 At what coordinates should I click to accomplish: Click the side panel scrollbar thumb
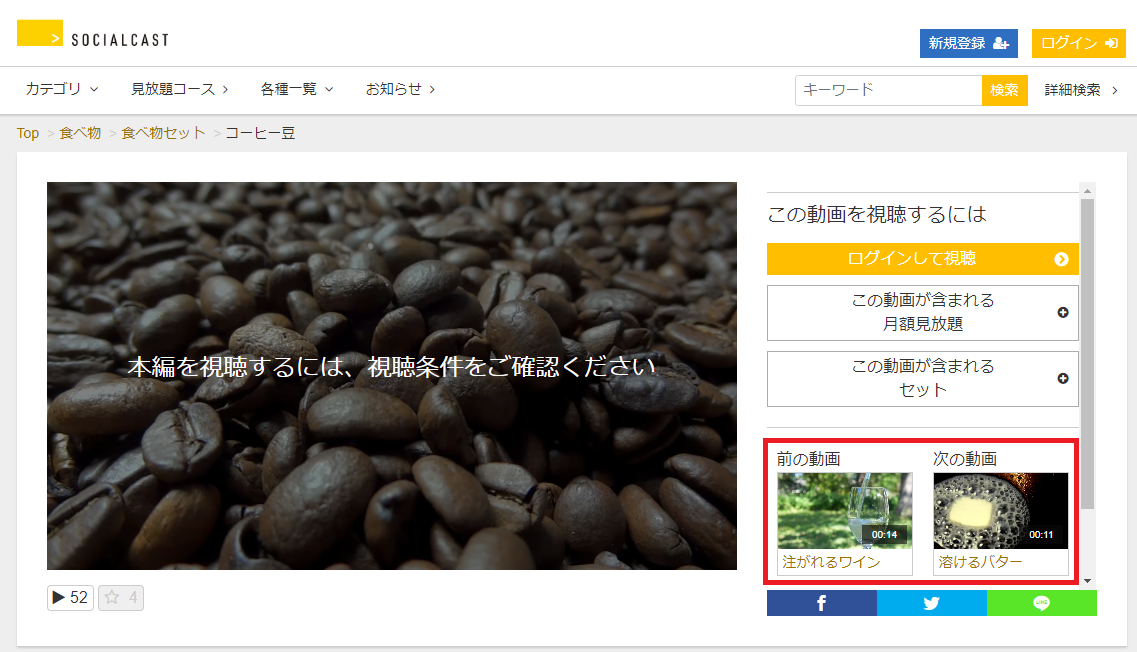(x=1087, y=354)
